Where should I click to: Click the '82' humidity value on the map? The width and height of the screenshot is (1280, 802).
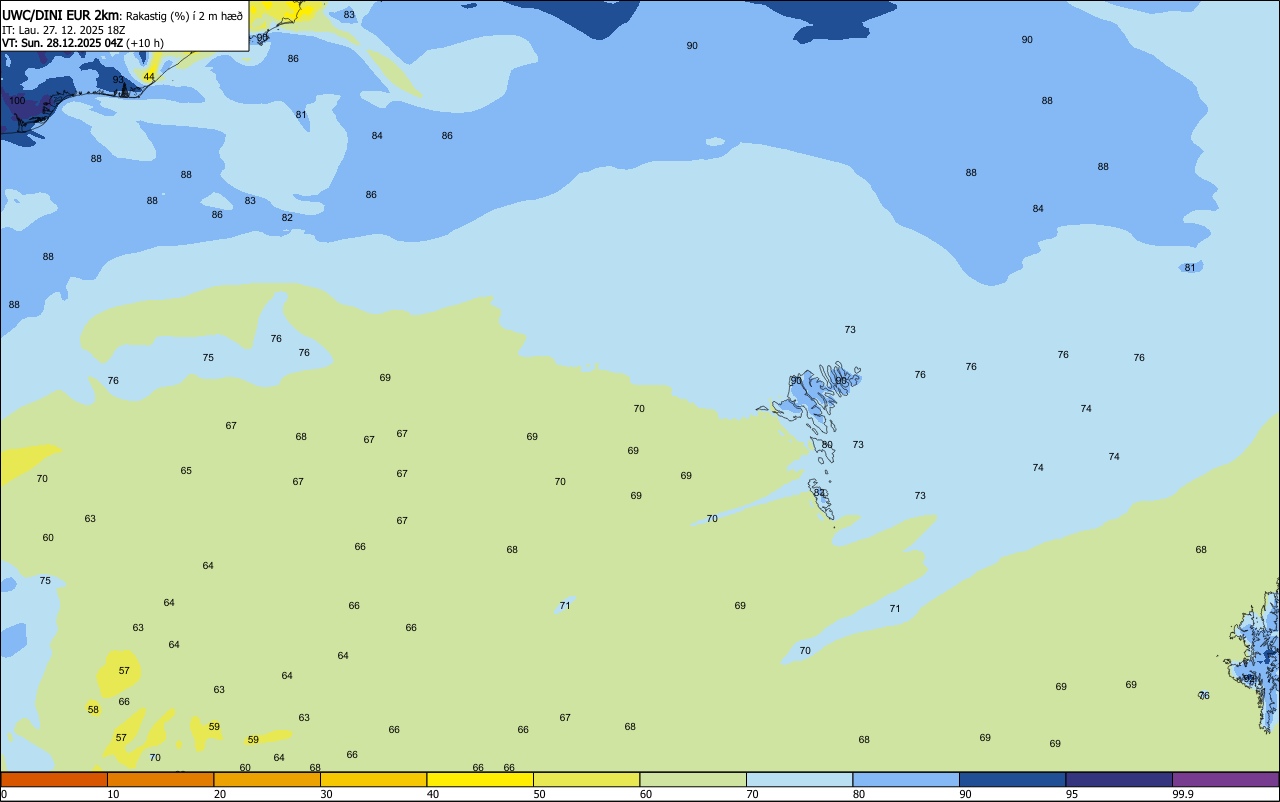tap(287, 218)
